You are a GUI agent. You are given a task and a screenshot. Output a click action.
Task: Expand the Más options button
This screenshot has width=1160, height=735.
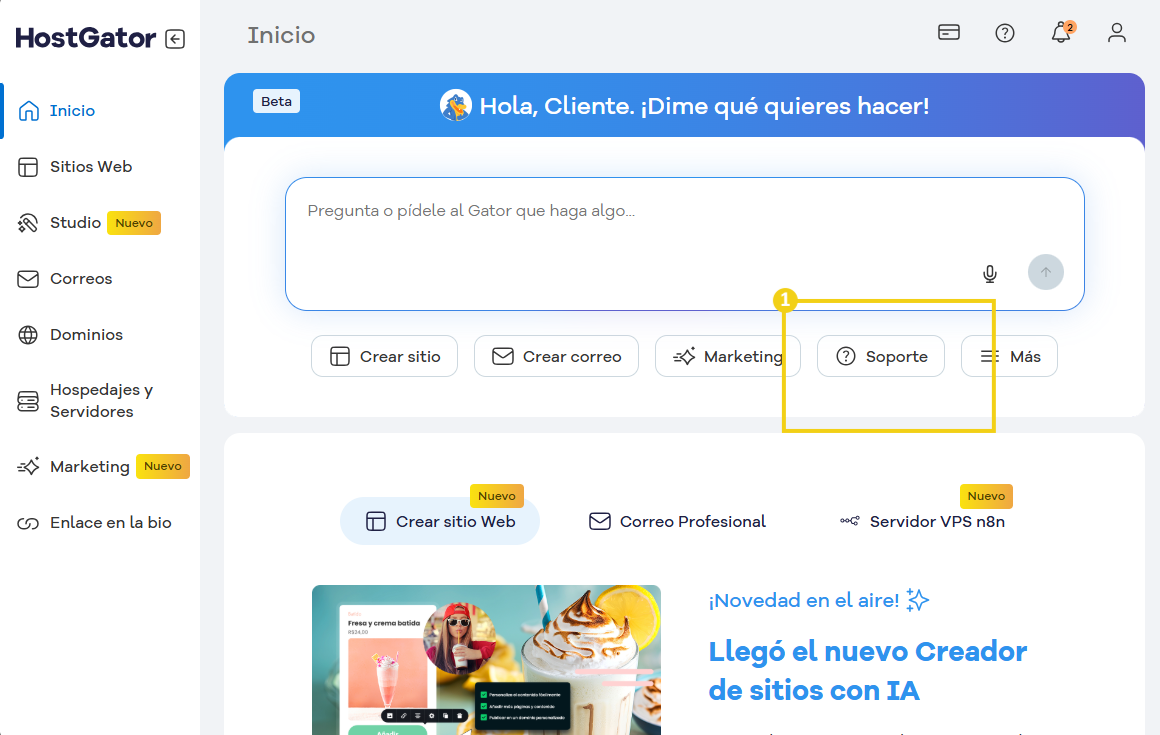1009,357
